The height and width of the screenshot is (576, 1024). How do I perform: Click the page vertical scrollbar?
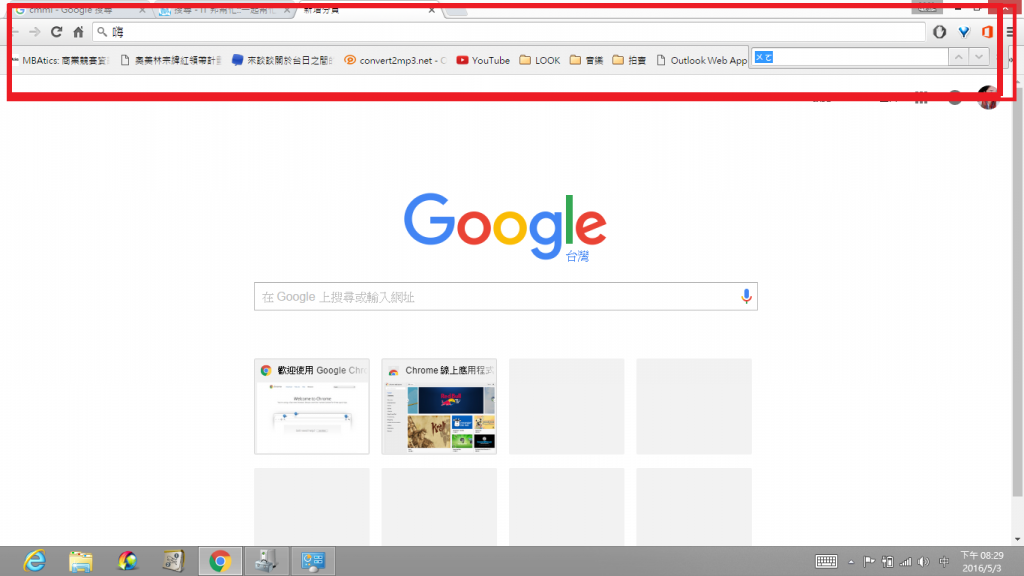point(1017,294)
